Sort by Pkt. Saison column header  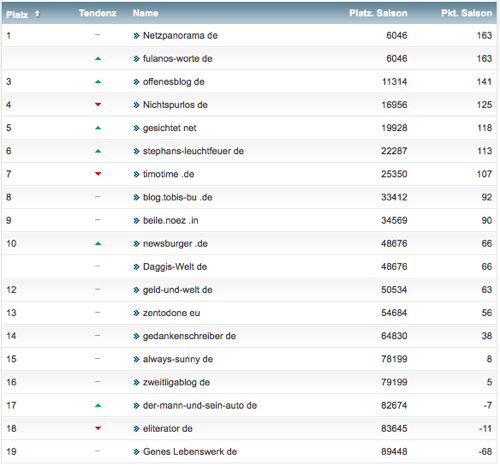[x=466, y=13]
